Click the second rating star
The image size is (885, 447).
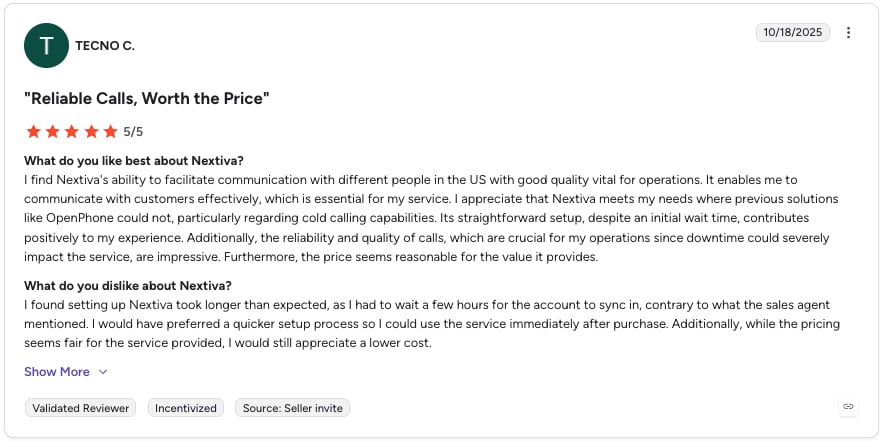click(52, 132)
